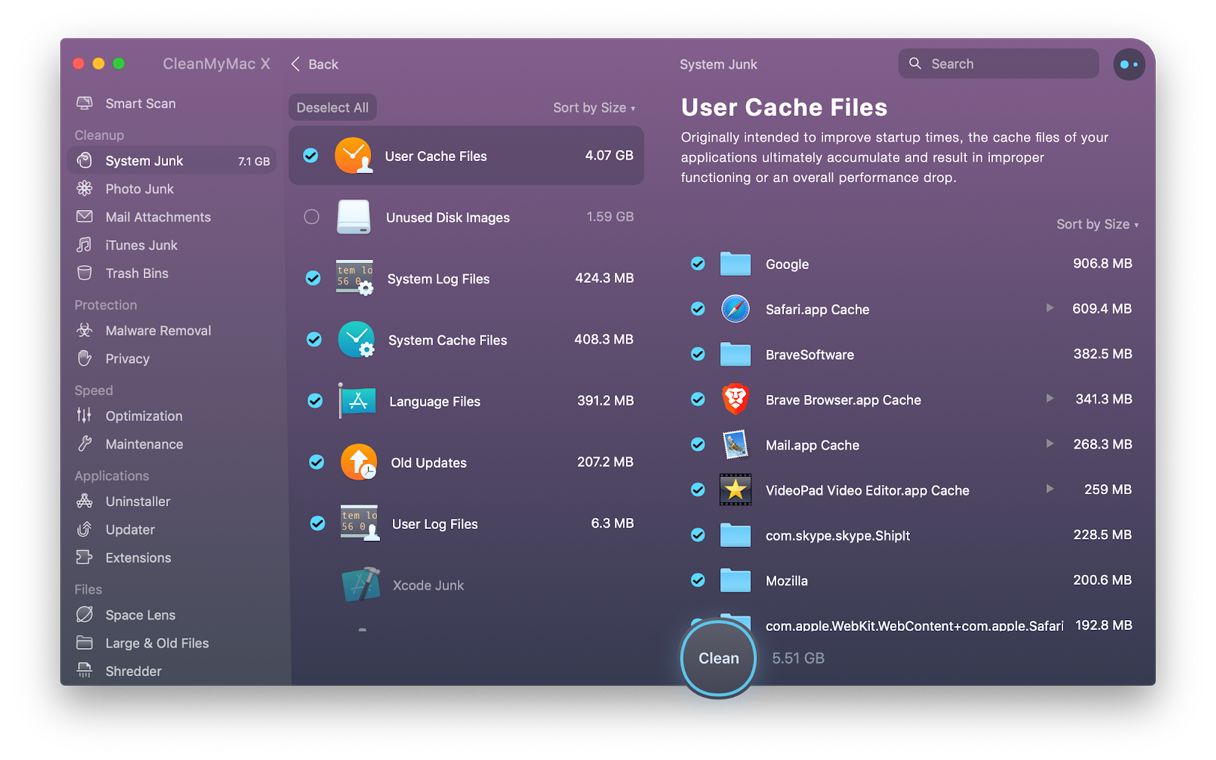Image resolution: width=1216 pixels, height=760 pixels.
Task: Open Photo Junk flower icon
Action: [x=85, y=188]
